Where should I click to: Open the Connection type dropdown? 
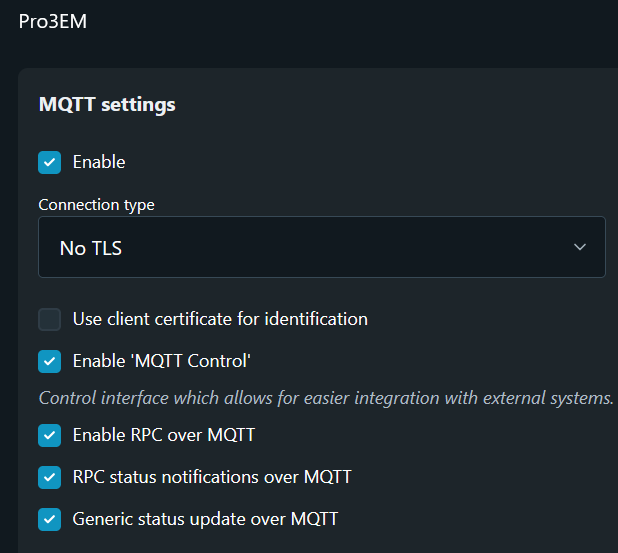click(x=321, y=247)
